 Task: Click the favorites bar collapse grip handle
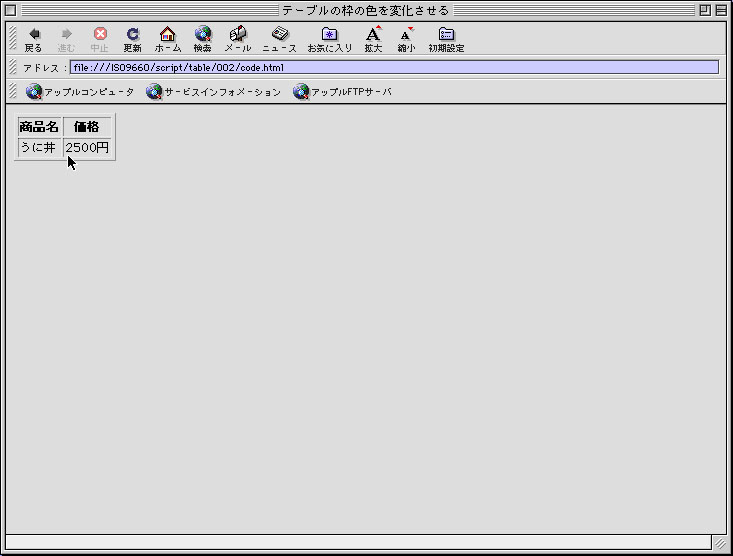(13, 91)
